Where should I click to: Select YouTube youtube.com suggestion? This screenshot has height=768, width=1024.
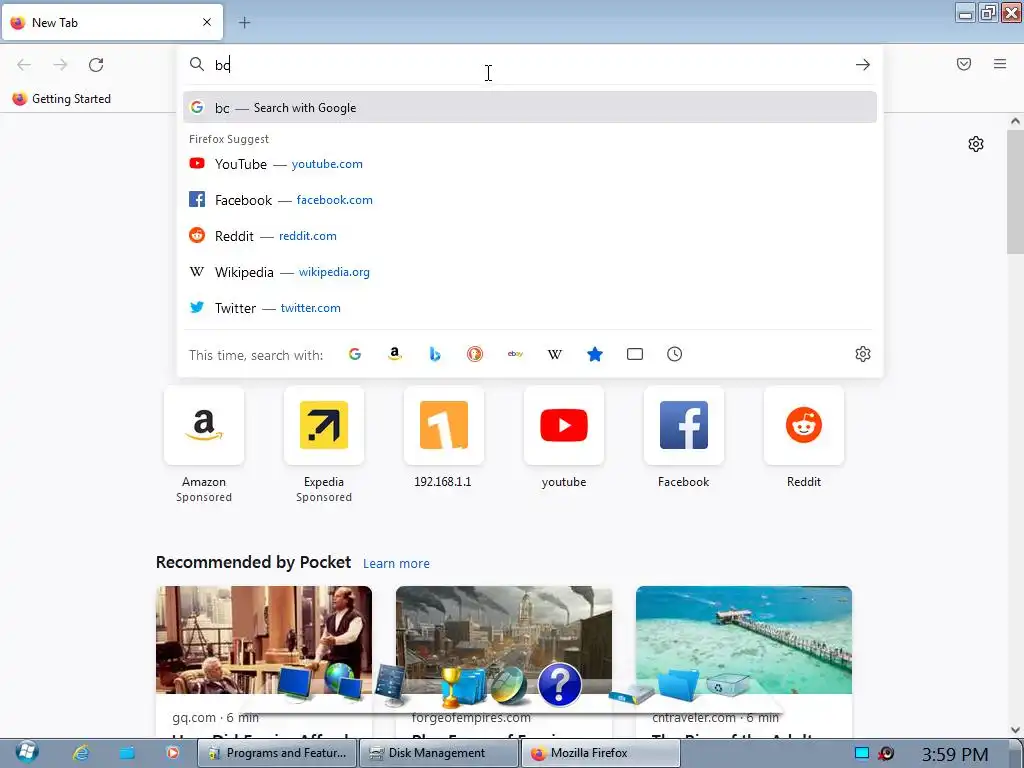click(530, 164)
